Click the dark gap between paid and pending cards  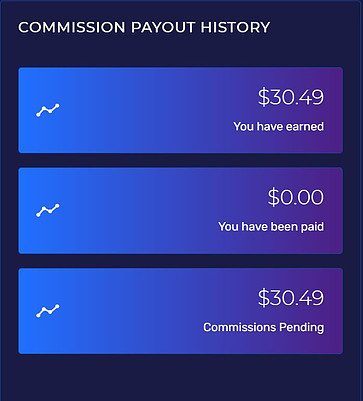180,261
